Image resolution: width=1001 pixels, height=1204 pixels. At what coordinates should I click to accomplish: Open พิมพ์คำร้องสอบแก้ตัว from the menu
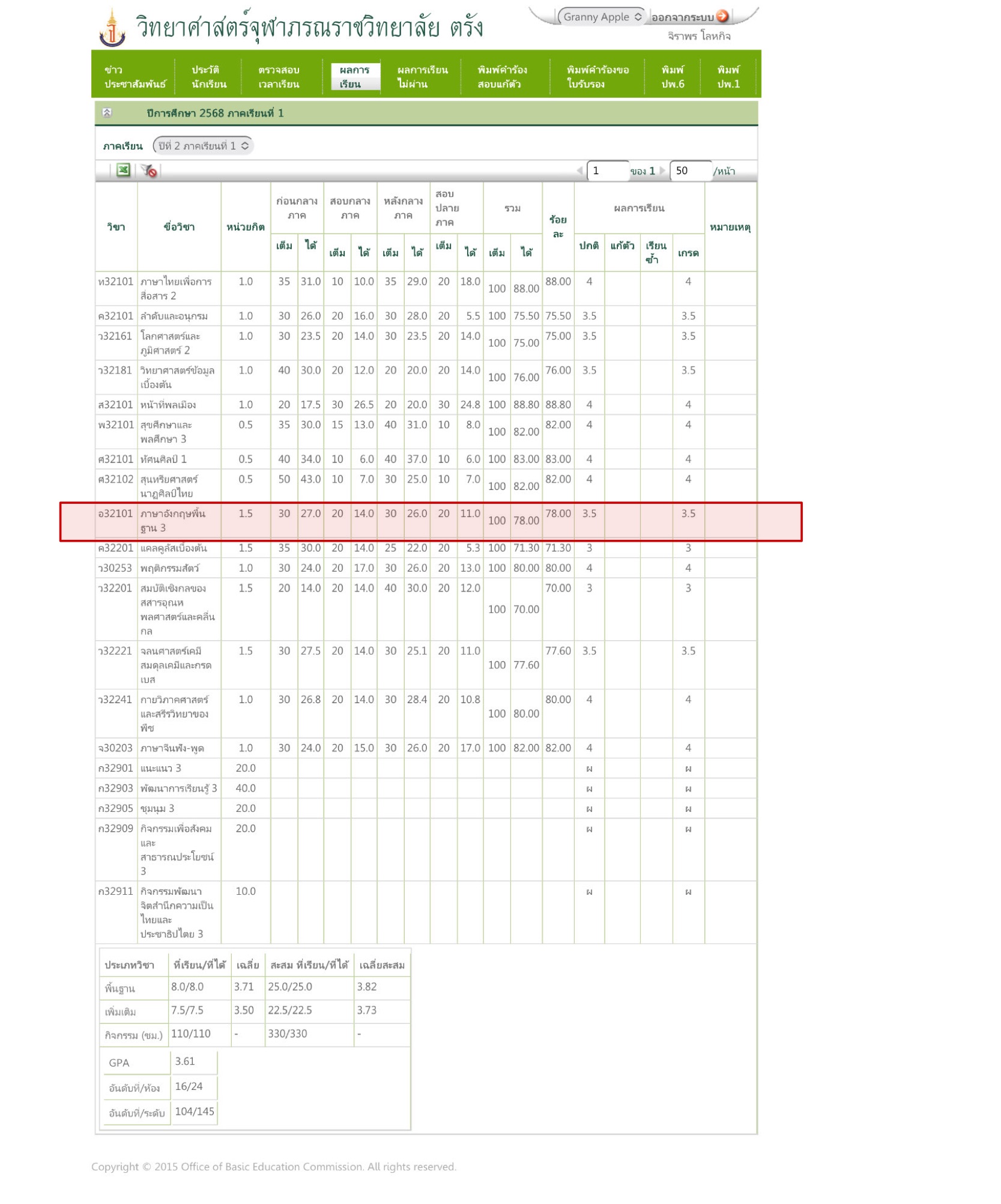(x=502, y=77)
